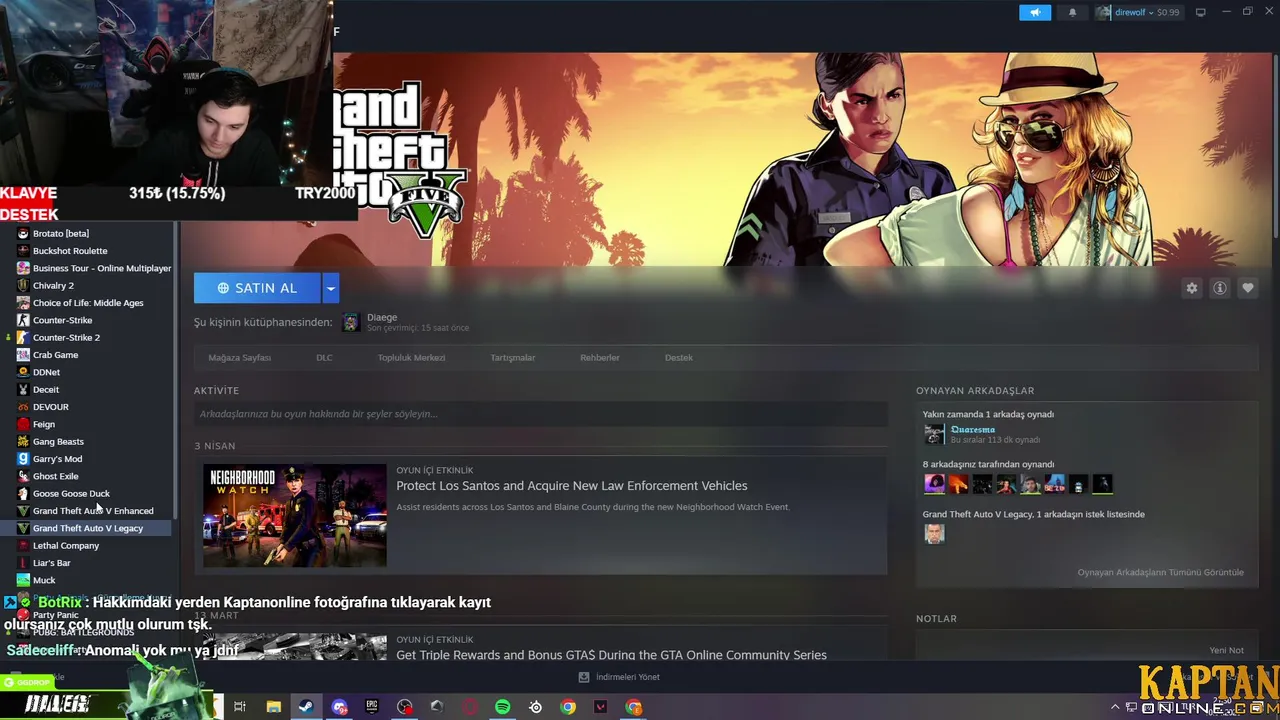Open the notifications bell
Screen dimensions: 1280x720
(x=1073, y=12)
